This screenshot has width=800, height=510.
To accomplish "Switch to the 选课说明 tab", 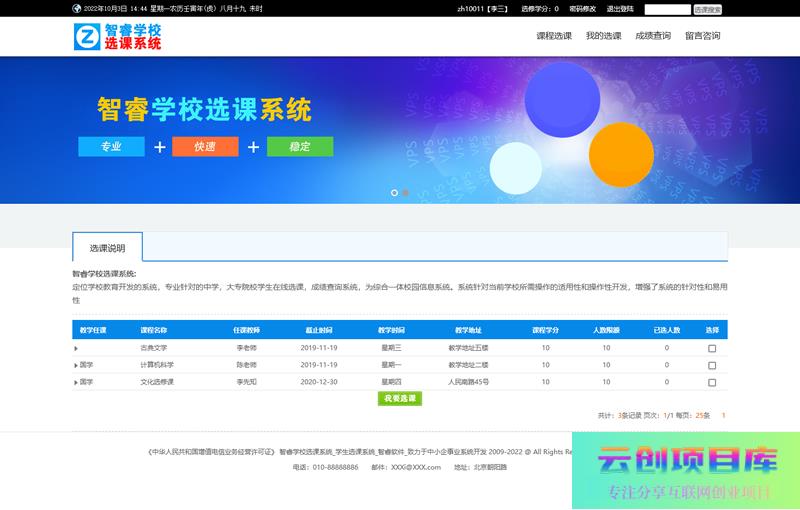I will tap(107, 247).
